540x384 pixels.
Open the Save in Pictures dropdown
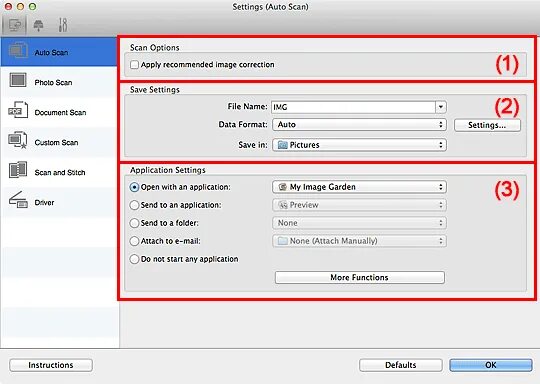(x=359, y=145)
